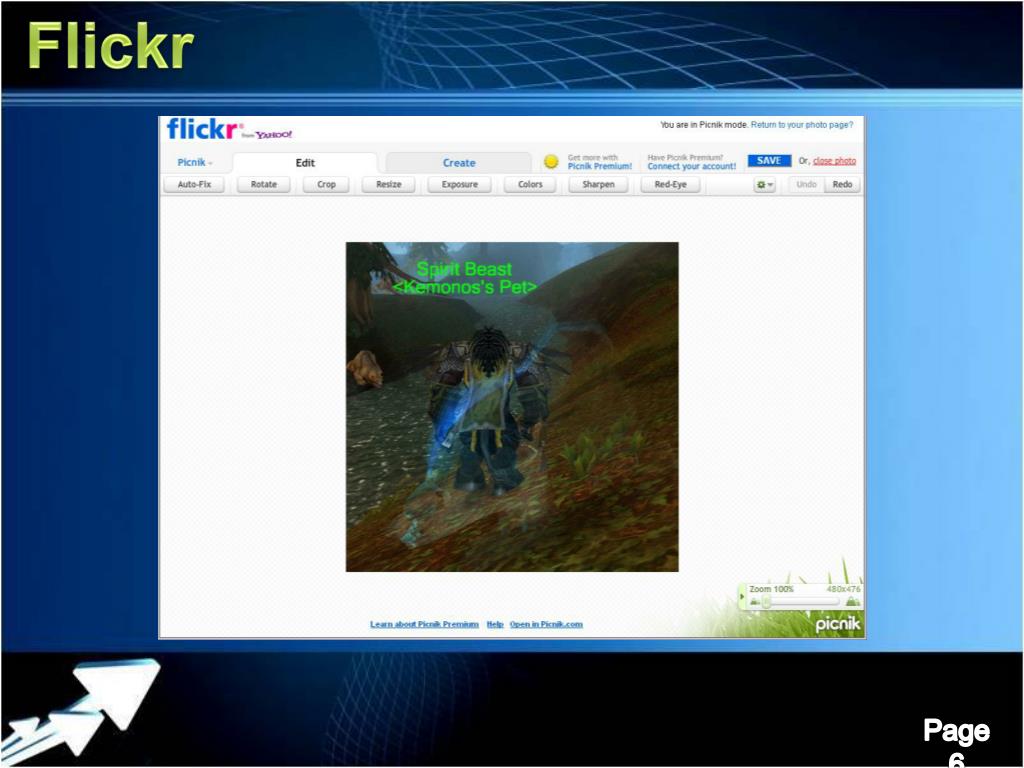Open the Colors adjustment
1024x768 pixels.
(530, 185)
